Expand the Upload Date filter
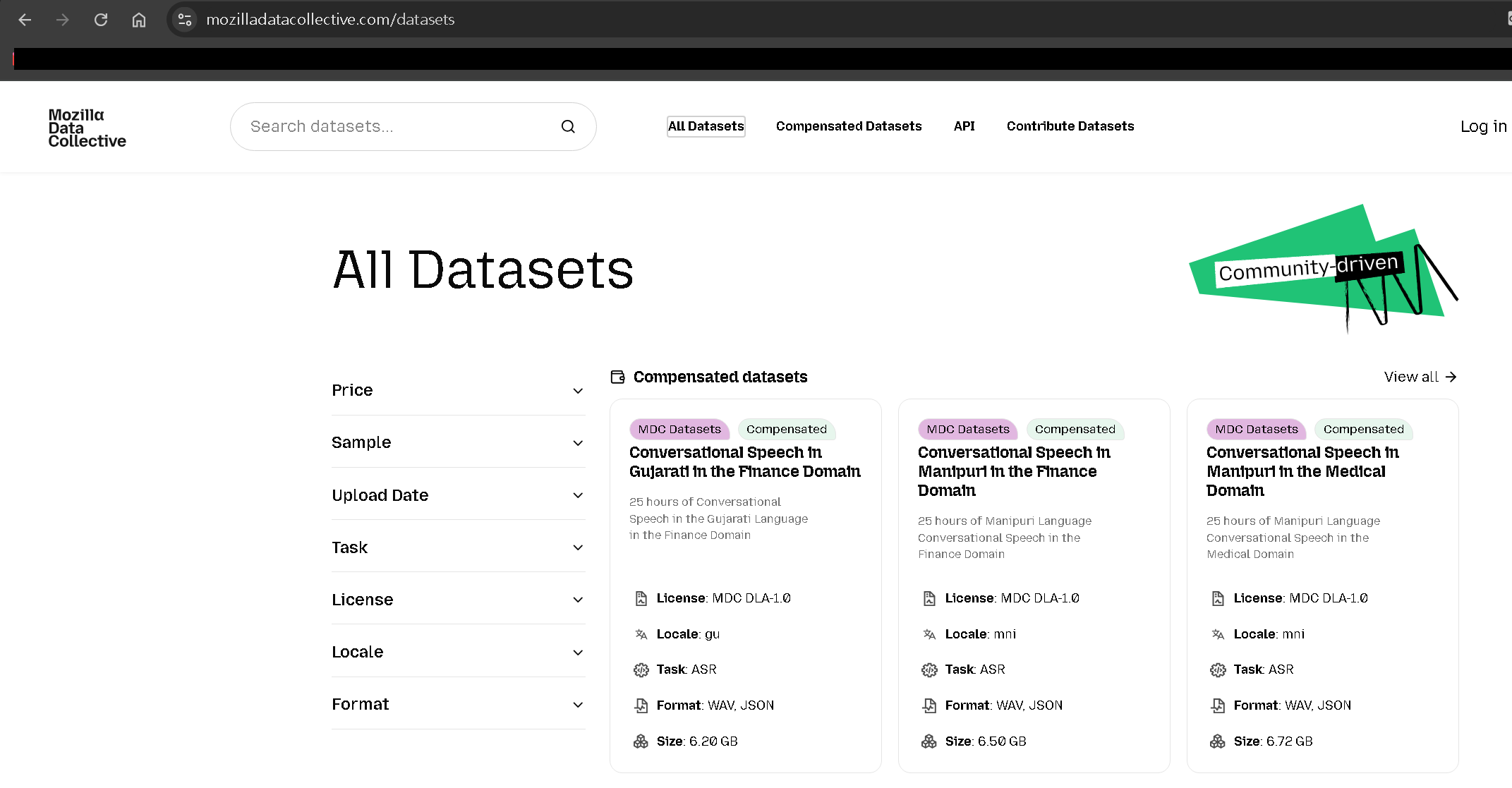 pos(458,495)
